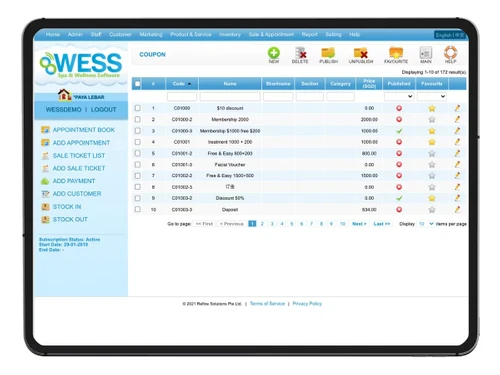Screen dimensions: 500x375
Task: Toggle the select-all checkbox in table header
Action: click(x=137, y=84)
